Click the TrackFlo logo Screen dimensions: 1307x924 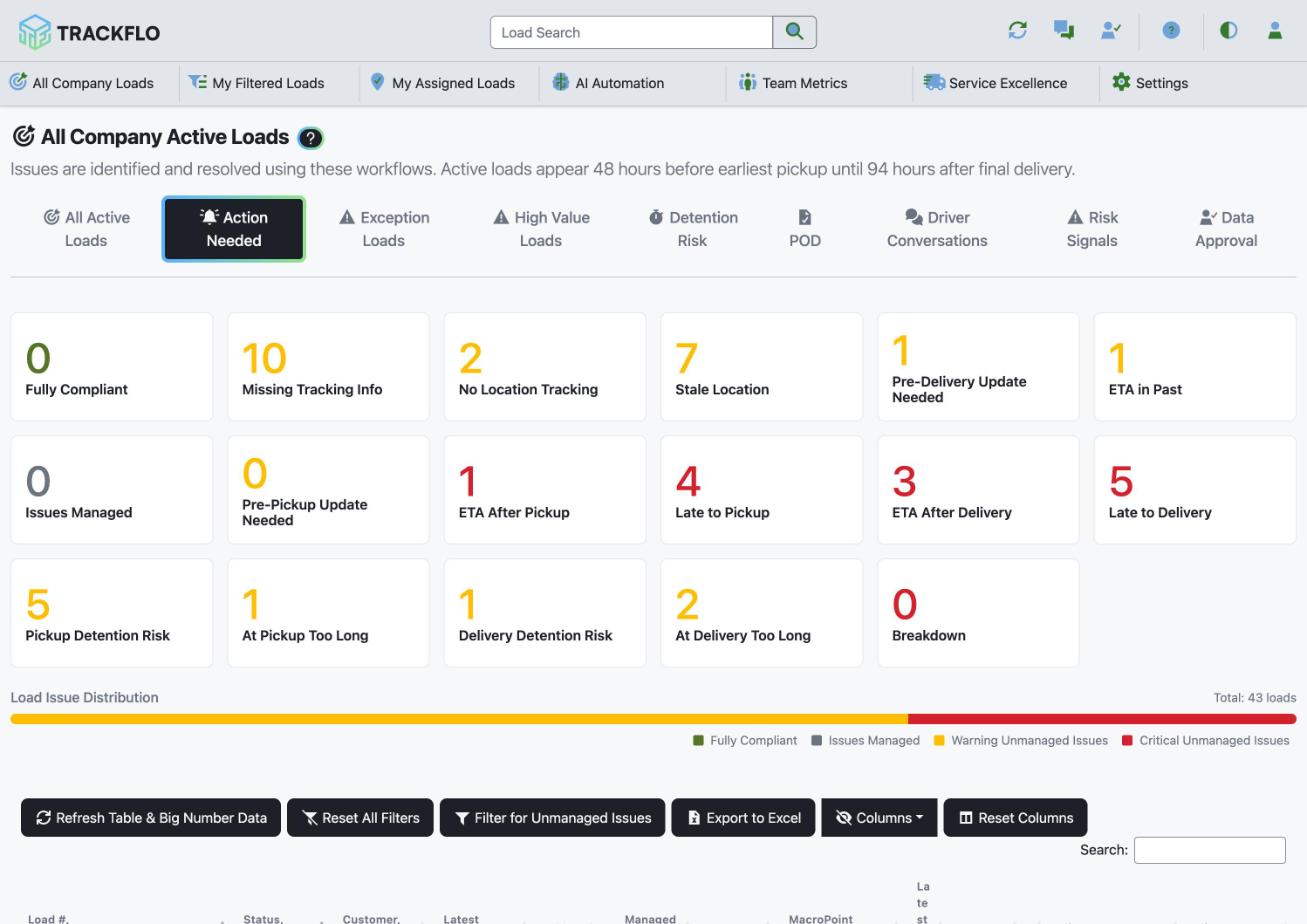tap(89, 32)
